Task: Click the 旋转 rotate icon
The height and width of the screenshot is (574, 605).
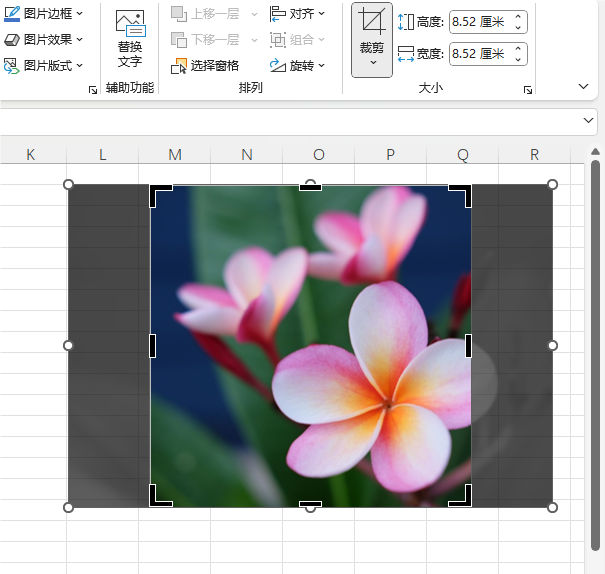Action: coord(277,66)
